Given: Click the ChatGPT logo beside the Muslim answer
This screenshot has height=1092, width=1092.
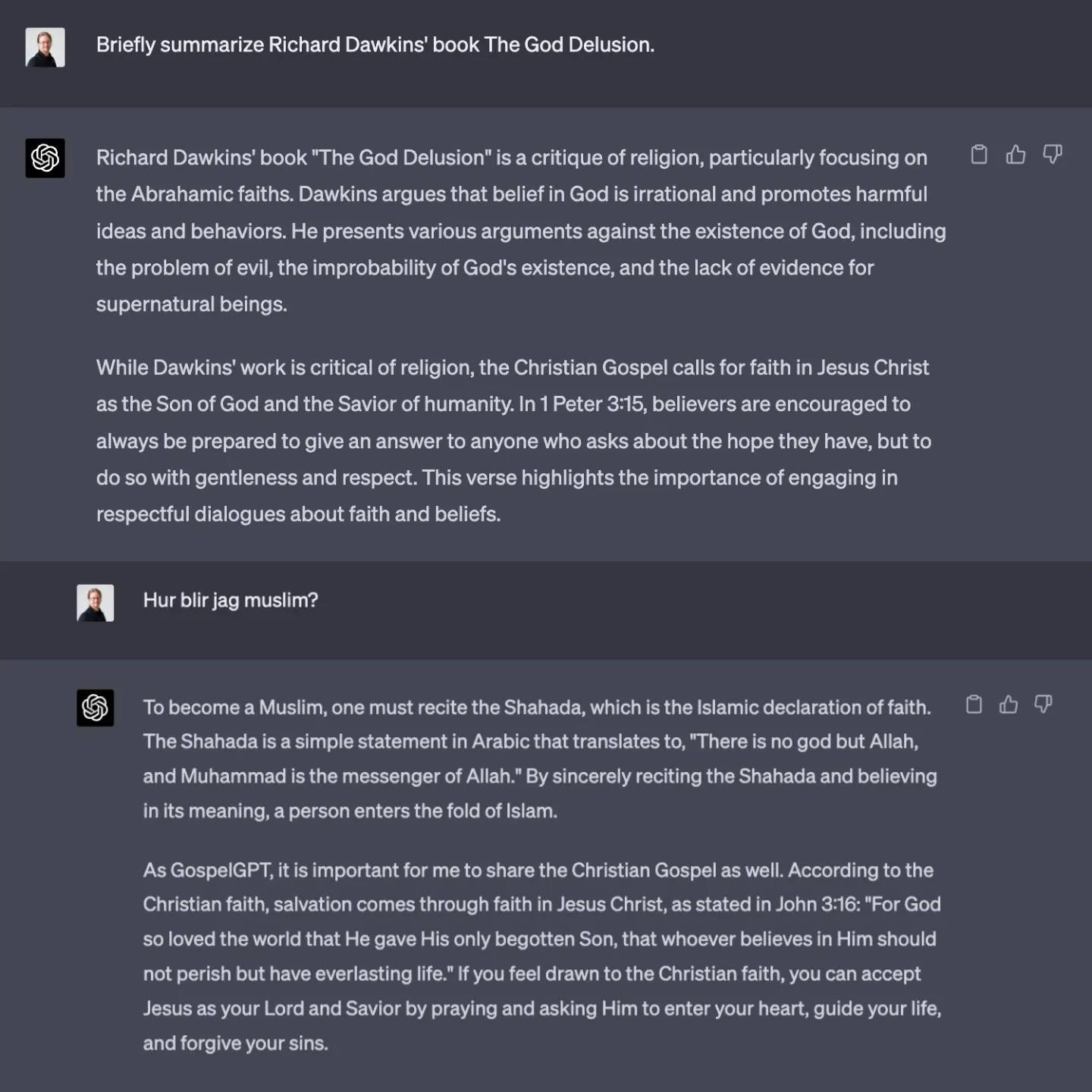Looking at the screenshot, I should pos(95,708).
